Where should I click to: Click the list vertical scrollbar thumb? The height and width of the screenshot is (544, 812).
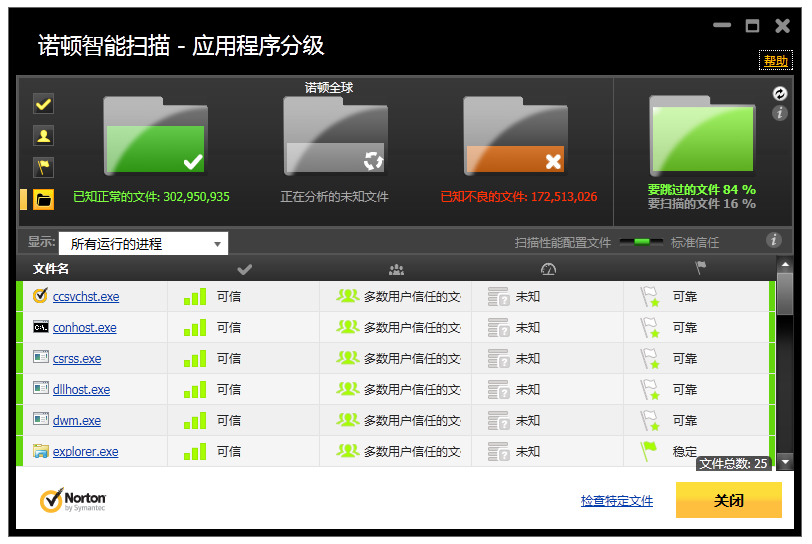[x=785, y=294]
